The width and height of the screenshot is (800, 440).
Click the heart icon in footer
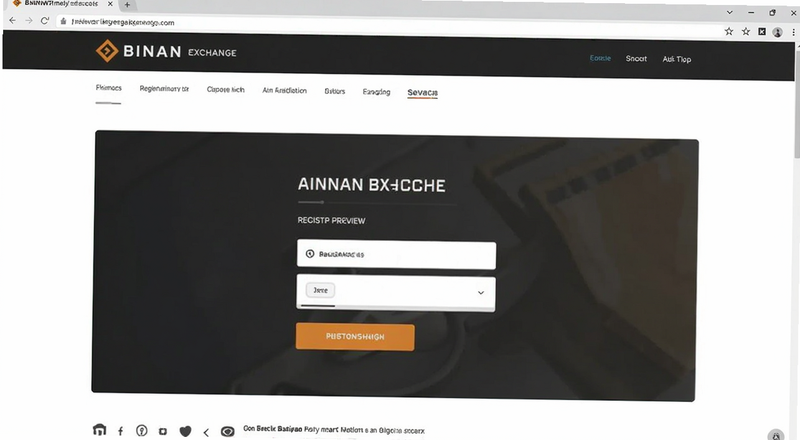(185, 431)
